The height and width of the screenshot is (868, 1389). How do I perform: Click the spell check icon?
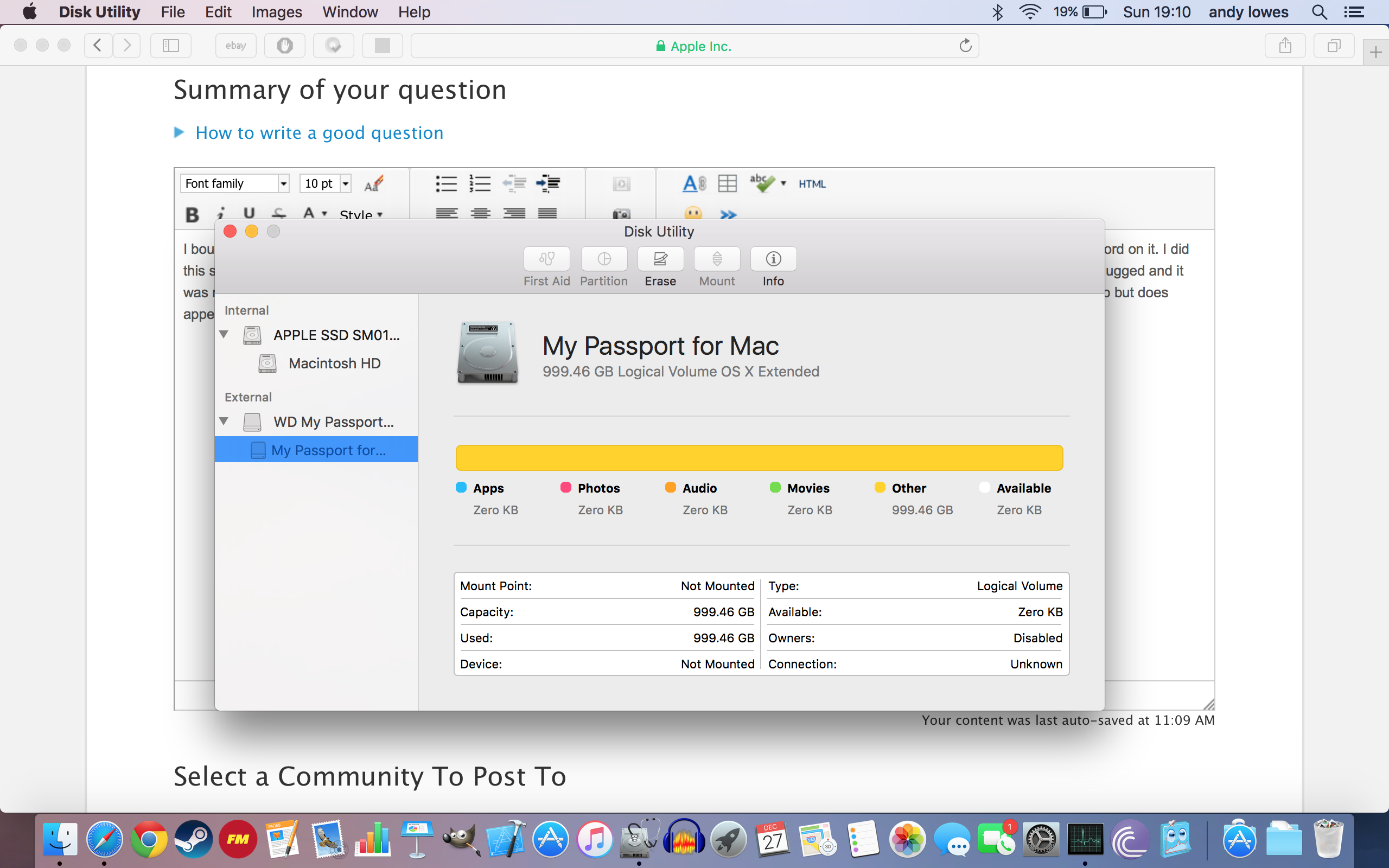point(762,184)
